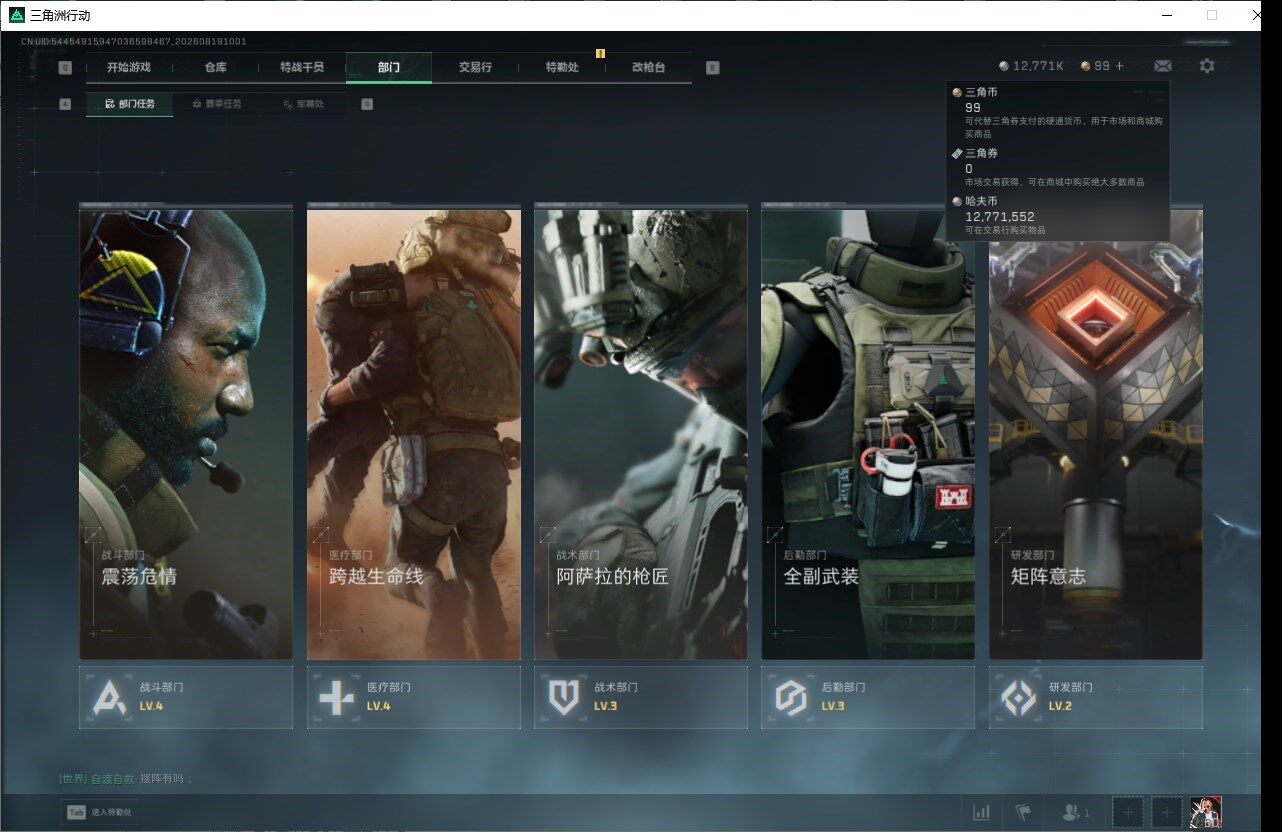
Task: Click the A key hint beside 部门任务
Action: (65, 104)
